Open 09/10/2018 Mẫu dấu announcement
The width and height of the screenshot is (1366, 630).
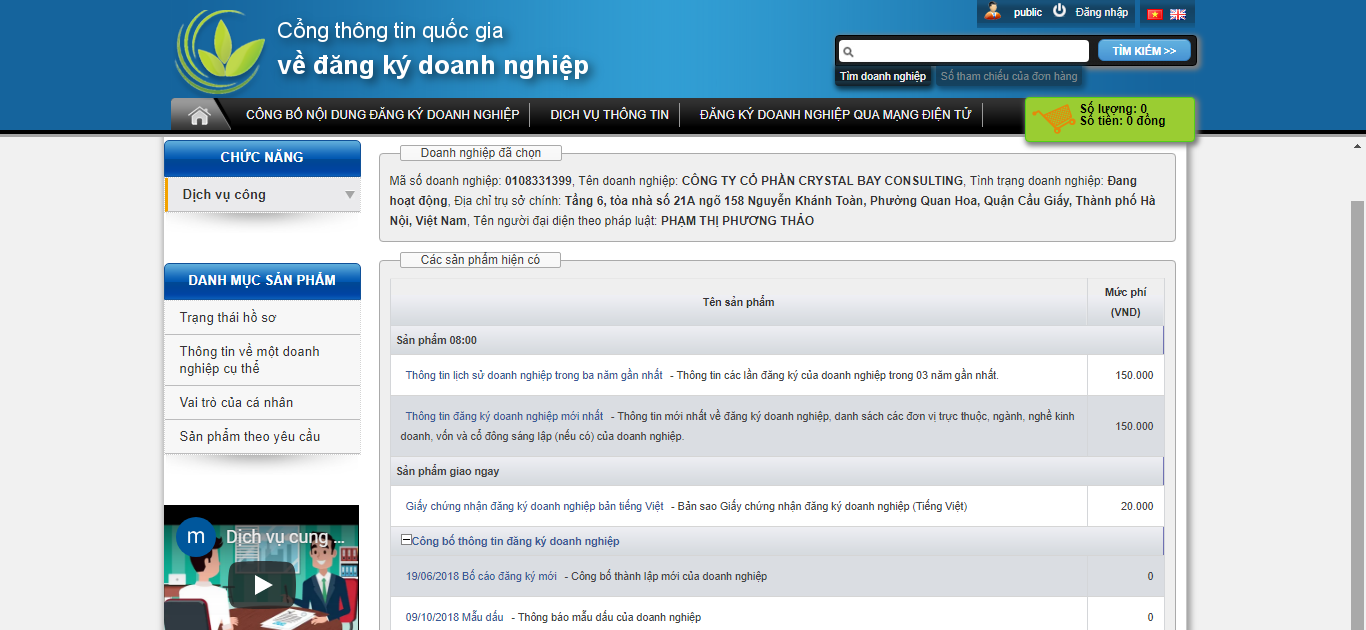(x=455, y=617)
